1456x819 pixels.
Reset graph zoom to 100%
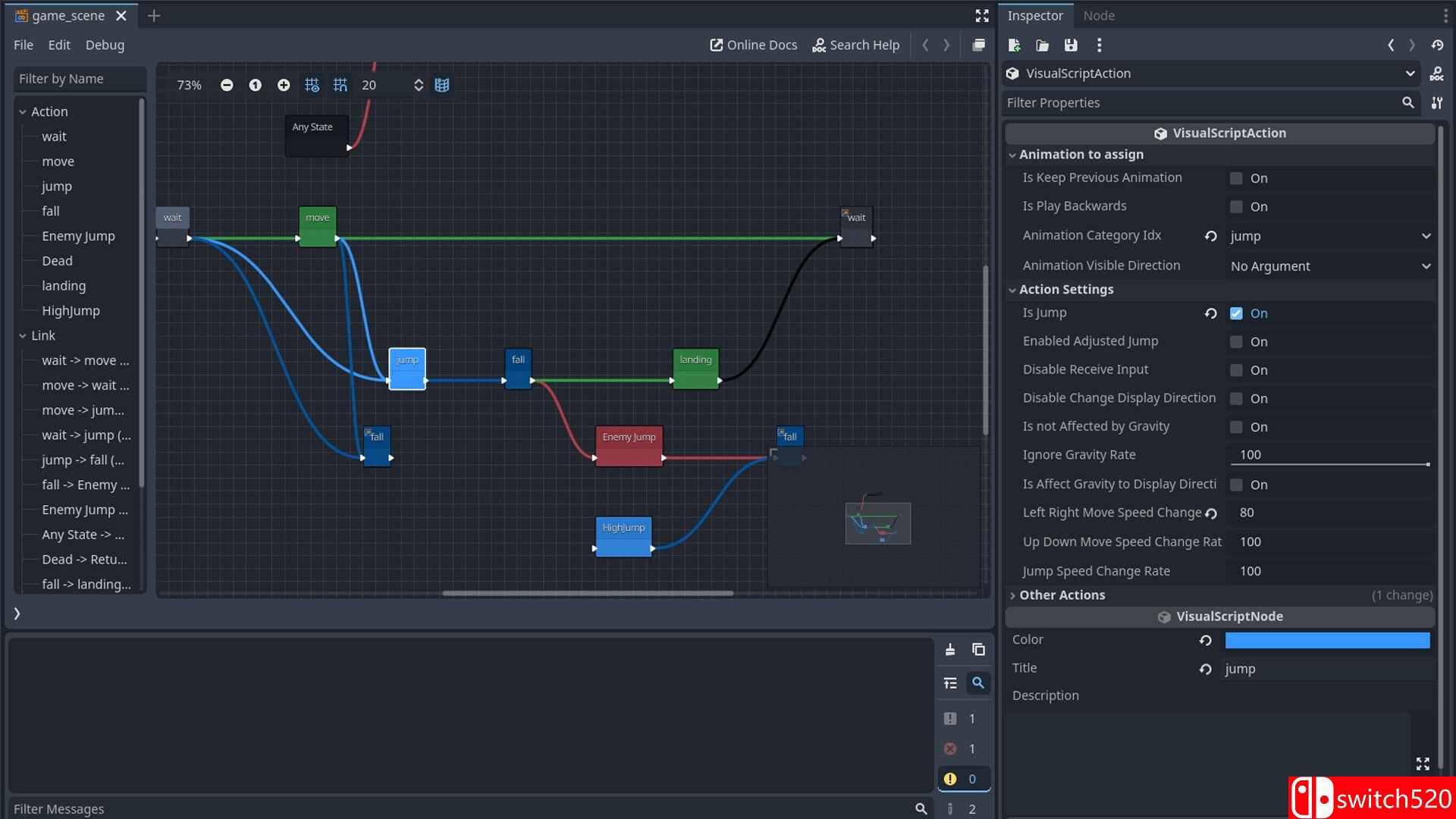coord(255,85)
